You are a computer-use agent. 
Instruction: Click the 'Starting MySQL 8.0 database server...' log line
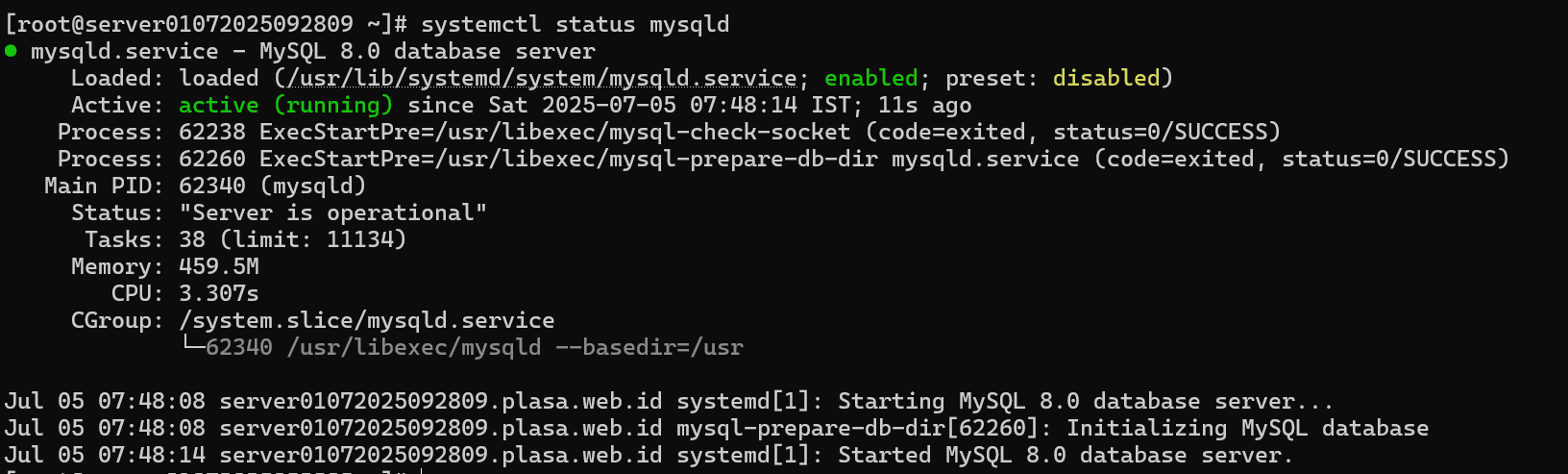[x=1086, y=401]
